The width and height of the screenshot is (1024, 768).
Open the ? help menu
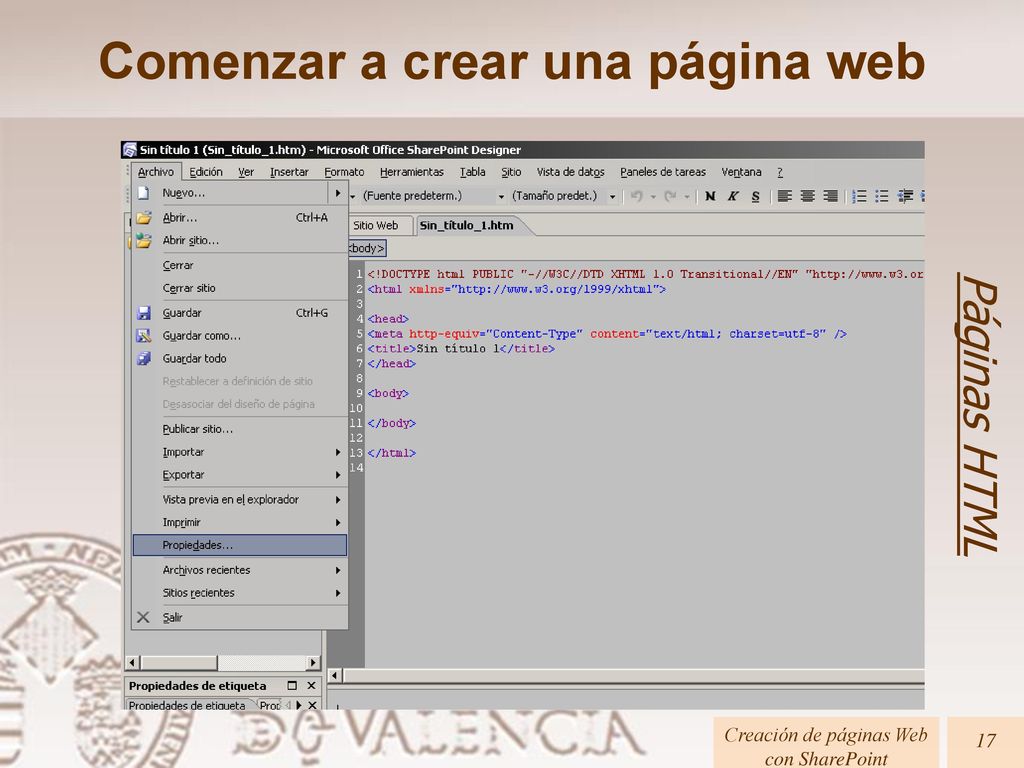click(780, 172)
